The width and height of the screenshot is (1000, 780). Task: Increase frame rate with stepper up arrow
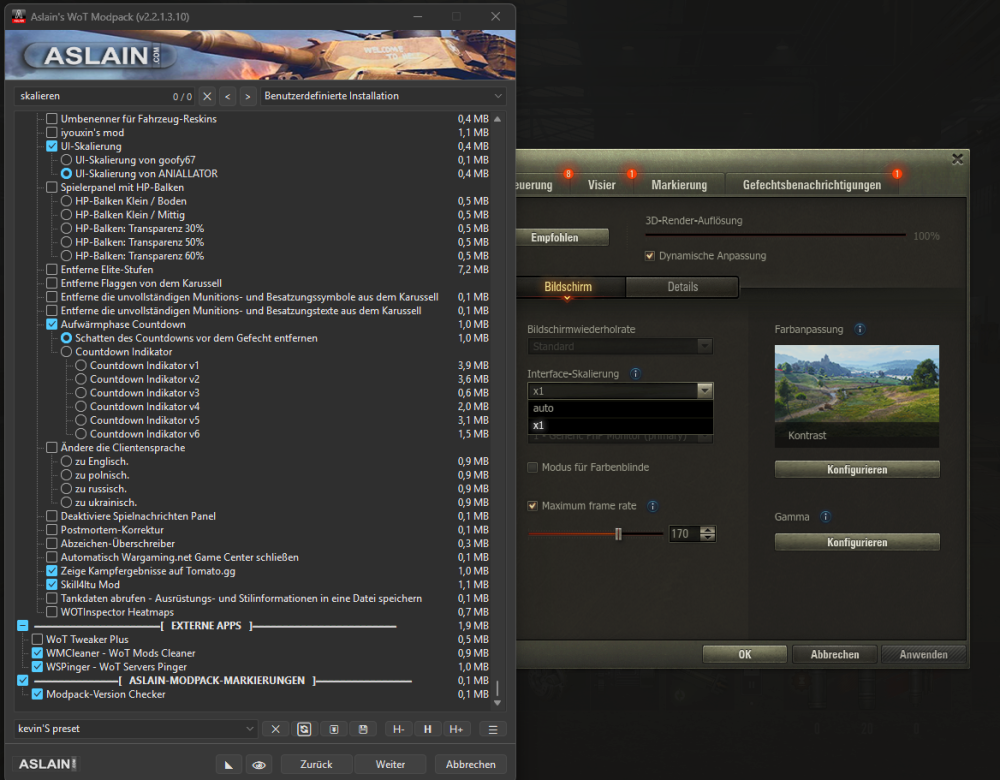coord(708,530)
